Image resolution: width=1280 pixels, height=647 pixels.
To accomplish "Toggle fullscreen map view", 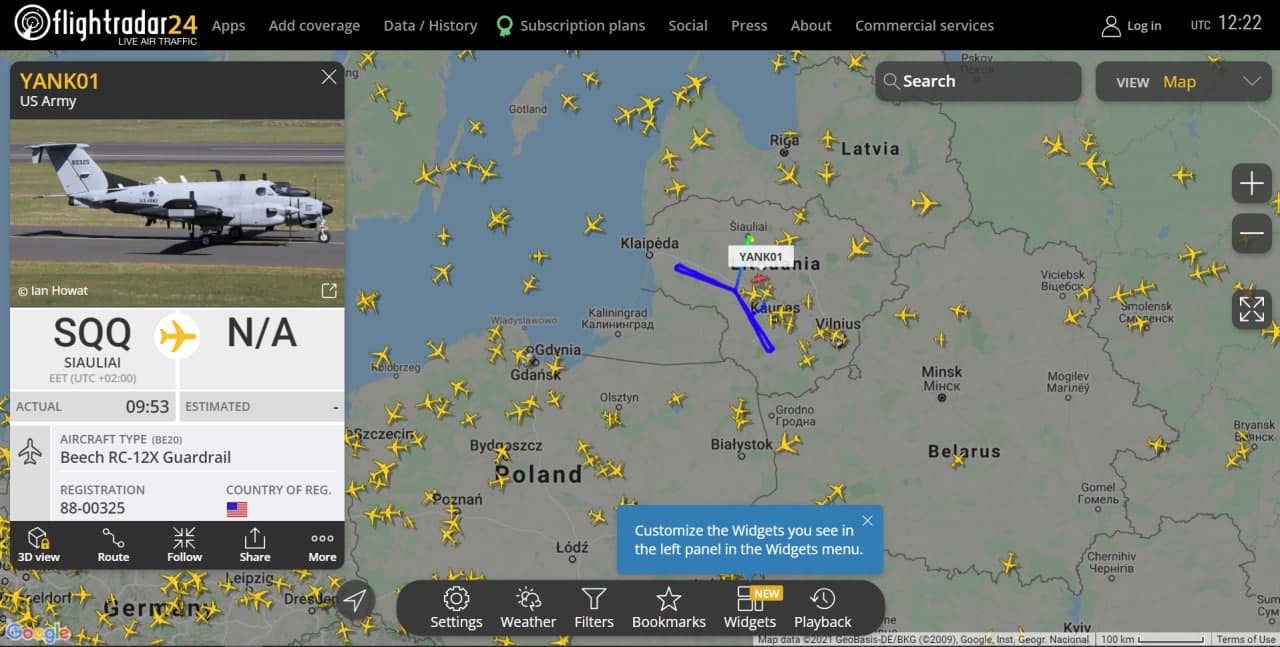I will (1251, 309).
